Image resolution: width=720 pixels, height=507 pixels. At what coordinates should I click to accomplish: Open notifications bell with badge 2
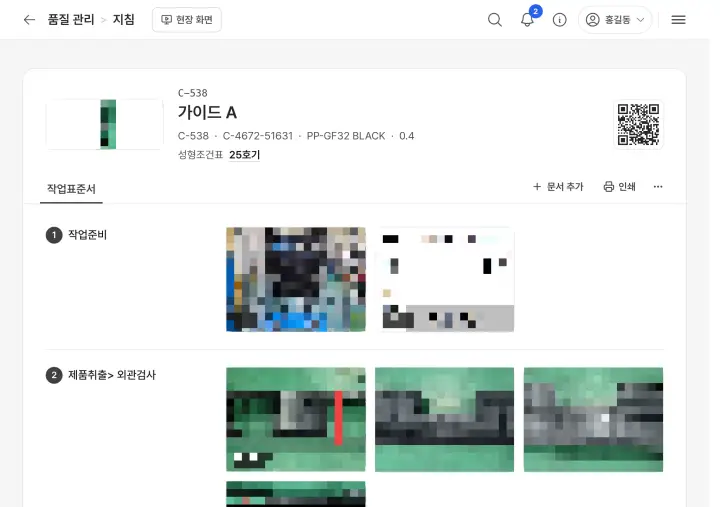click(x=527, y=20)
